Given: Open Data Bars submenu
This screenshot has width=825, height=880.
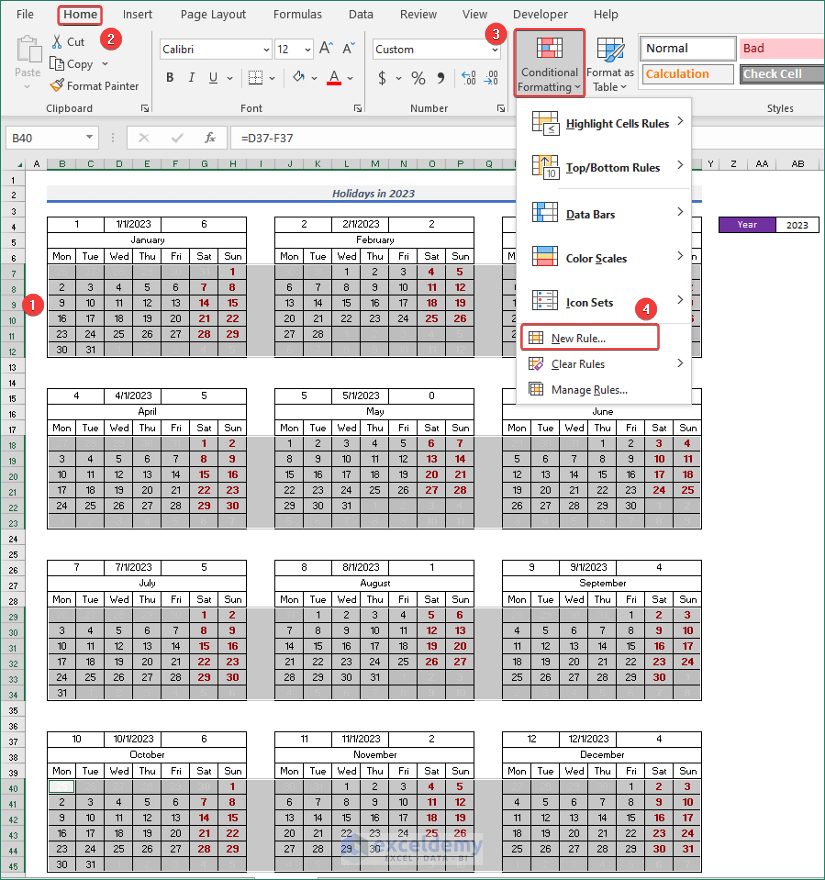Looking at the screenshot, I should 604,214.
